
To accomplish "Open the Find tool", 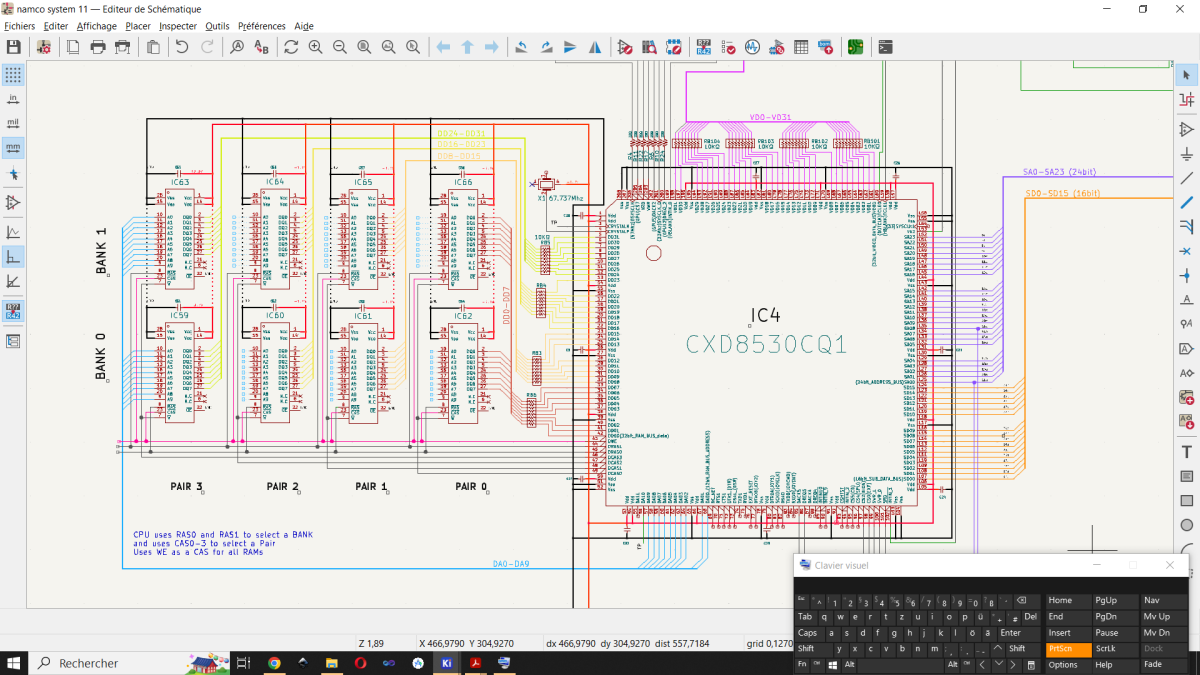I will pos(237,47).
